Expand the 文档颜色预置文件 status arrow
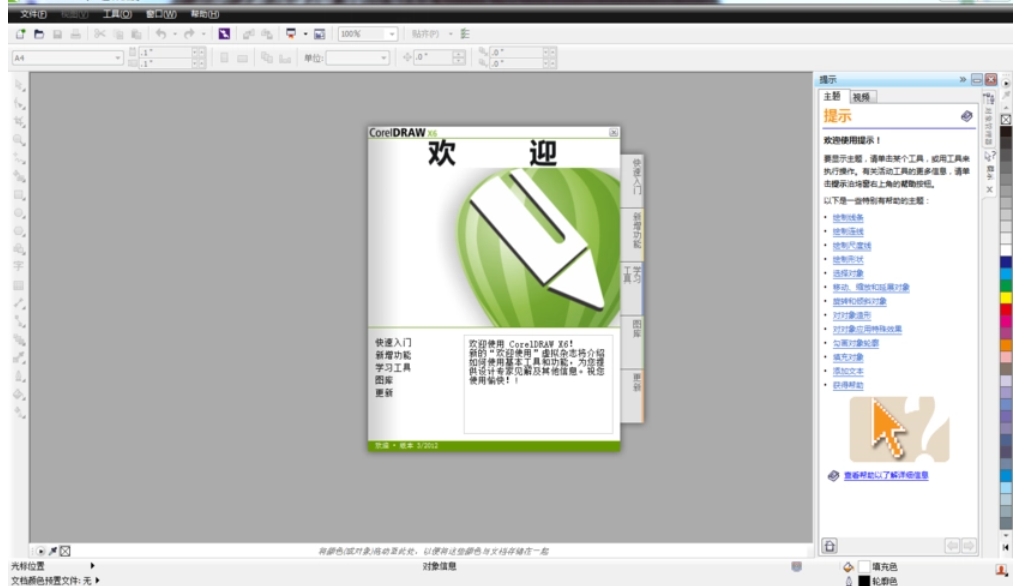Viewport: 1026px width, 586px height. (97, 580)
